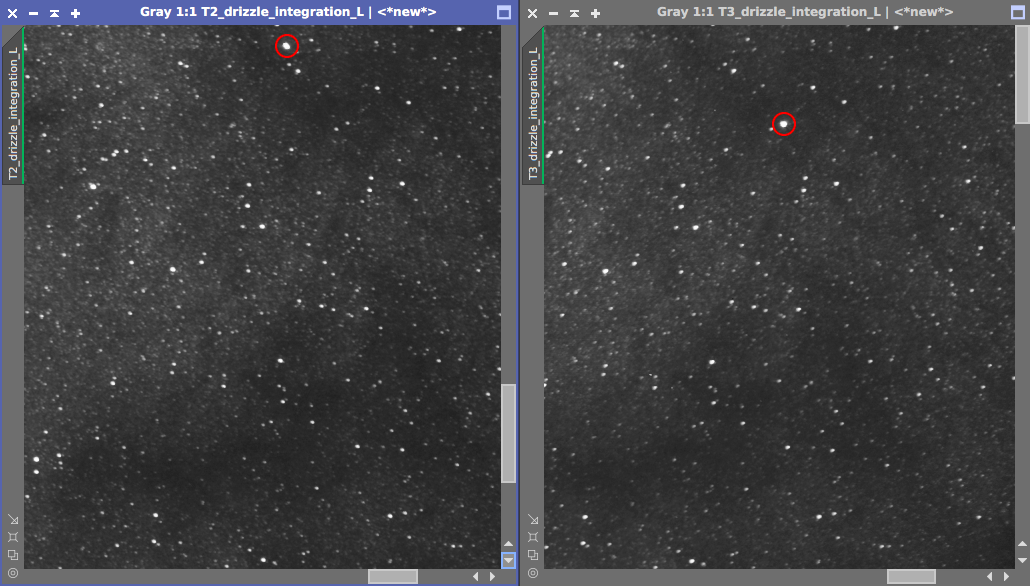Click scroll-up arrow in T2 window
This screenshot has height=586, width=1030.
[508, 544]
